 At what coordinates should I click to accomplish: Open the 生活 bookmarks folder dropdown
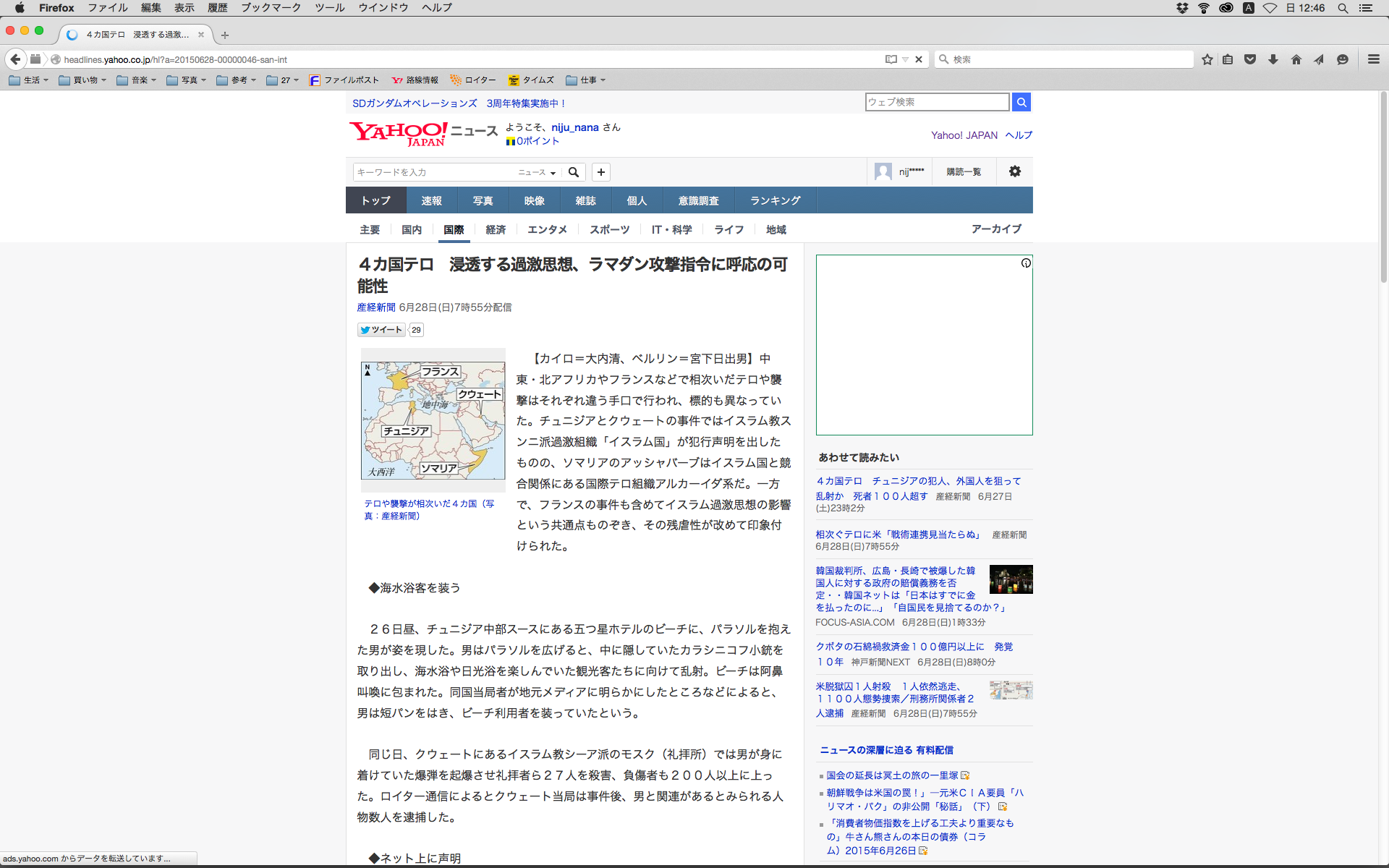tap(29, 80)
